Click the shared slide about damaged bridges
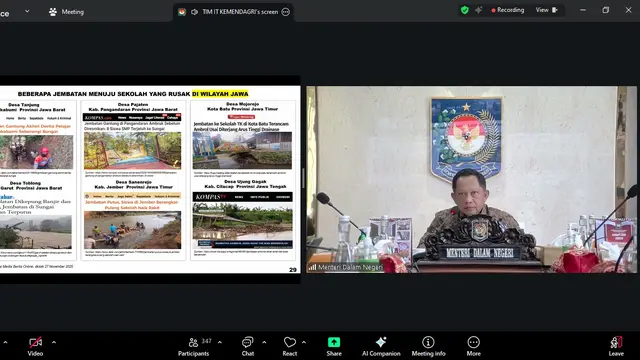The image size is (640, 360). 150,179
